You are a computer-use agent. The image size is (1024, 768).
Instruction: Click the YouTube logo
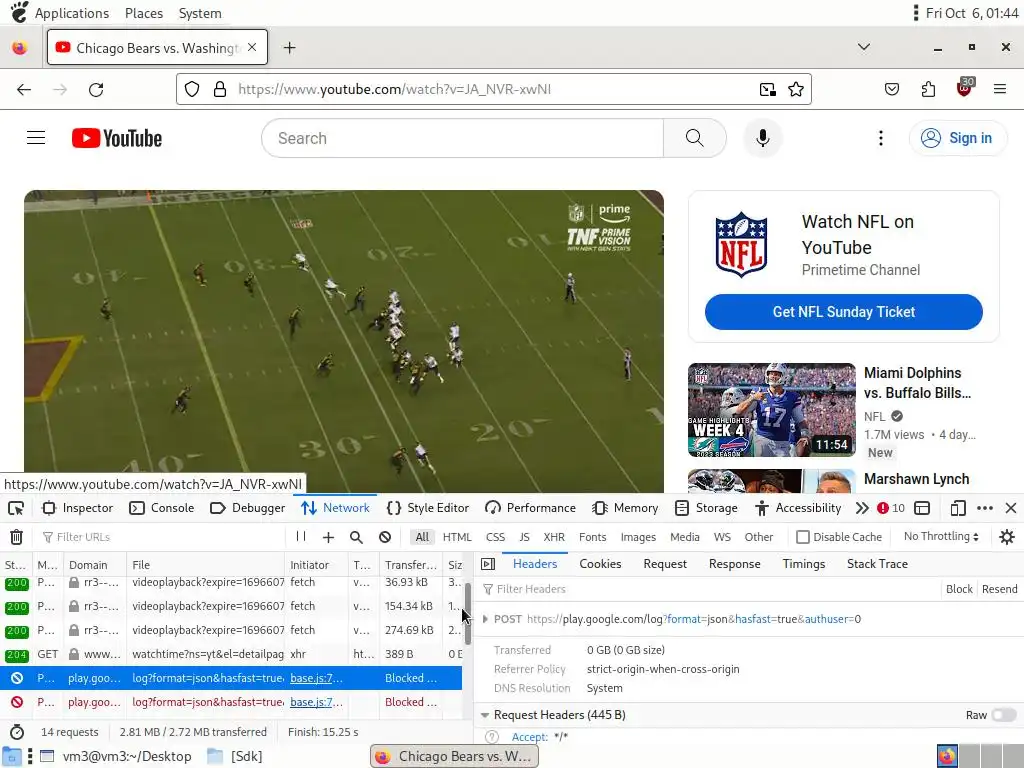[117, 138]
